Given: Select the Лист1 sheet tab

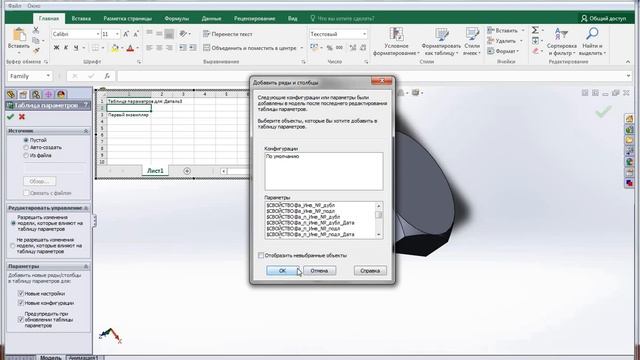Looking at the screenshot, I should coord(155,171).
